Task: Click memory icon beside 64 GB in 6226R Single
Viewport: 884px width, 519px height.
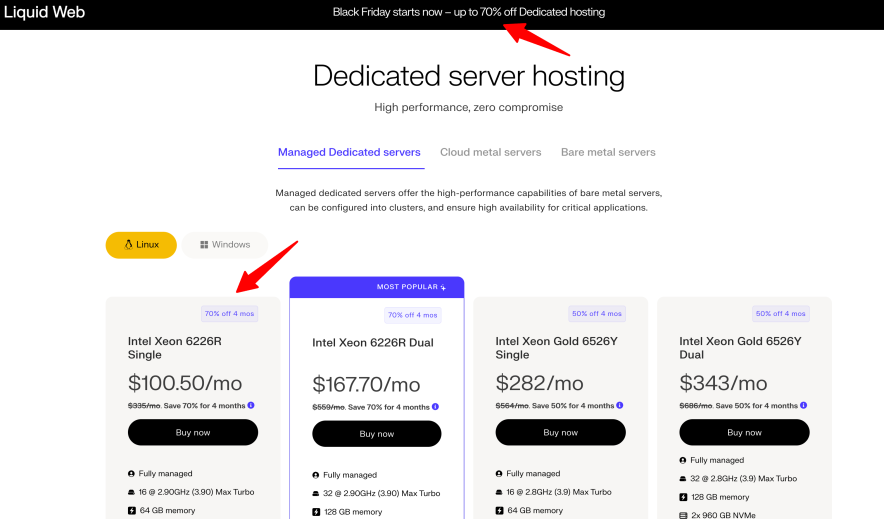Action: point(131,511)
